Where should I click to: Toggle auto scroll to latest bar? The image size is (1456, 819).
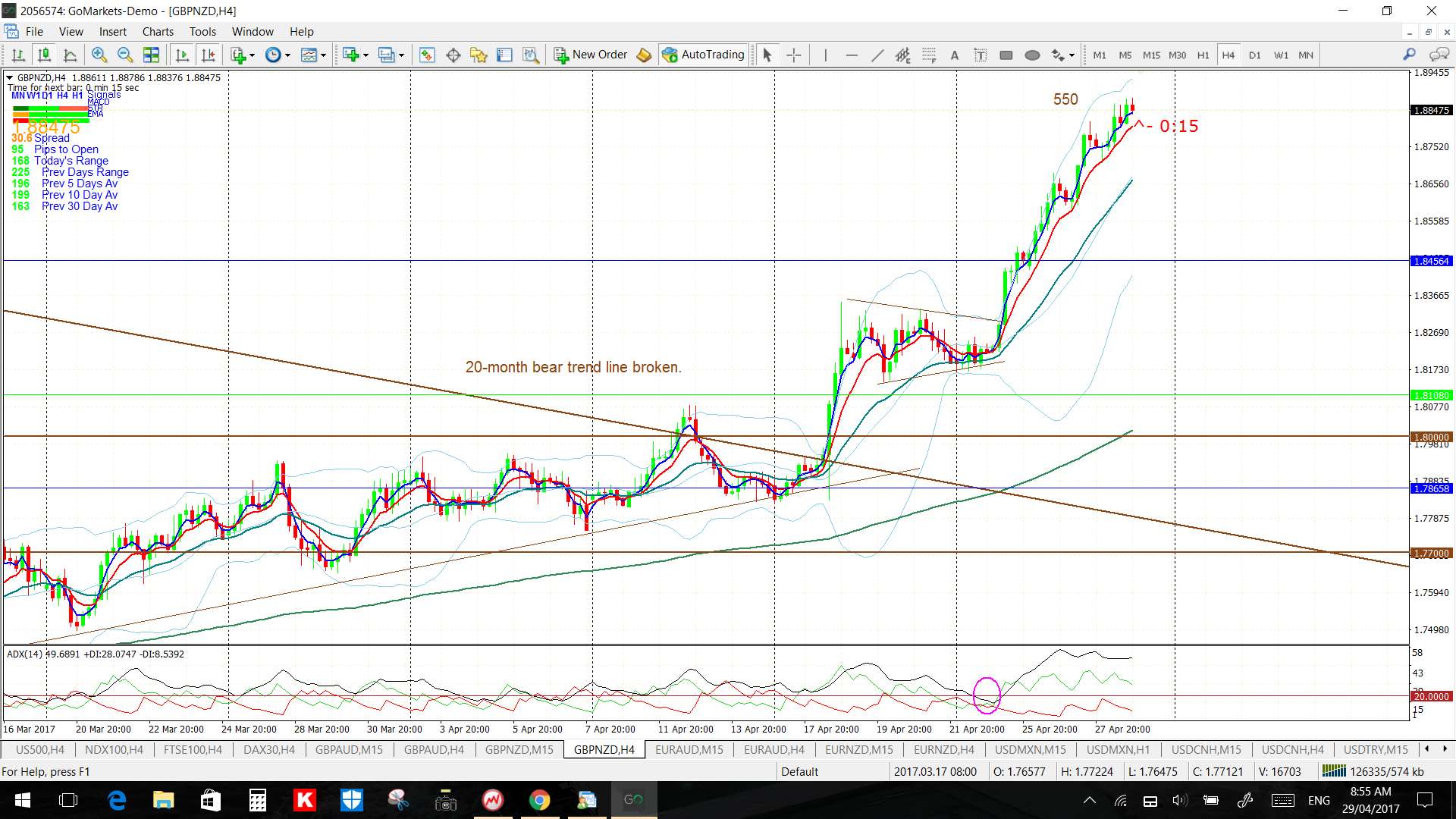[x=182, y=55]
